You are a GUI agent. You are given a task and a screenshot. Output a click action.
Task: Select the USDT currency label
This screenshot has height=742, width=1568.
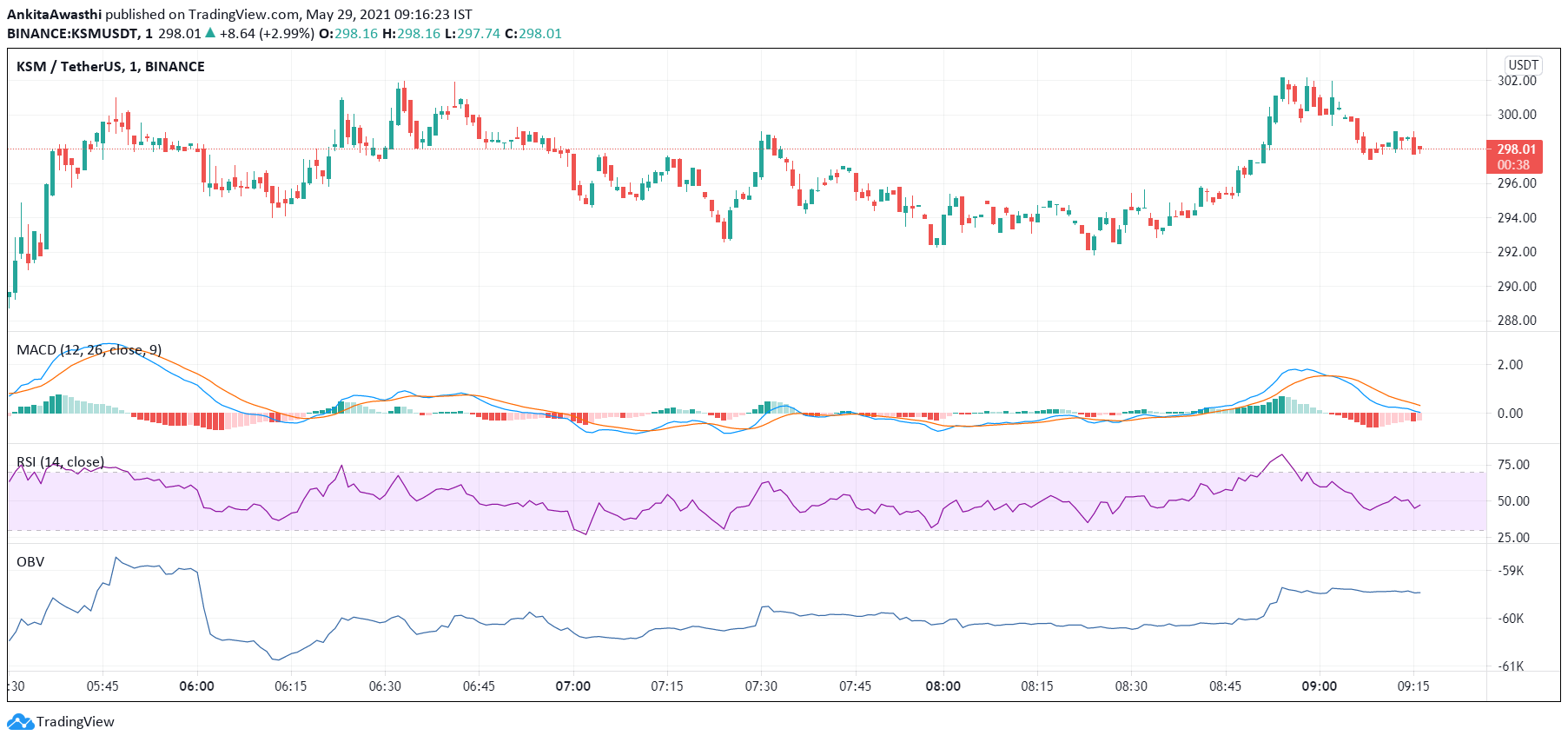pos(1523,64)
